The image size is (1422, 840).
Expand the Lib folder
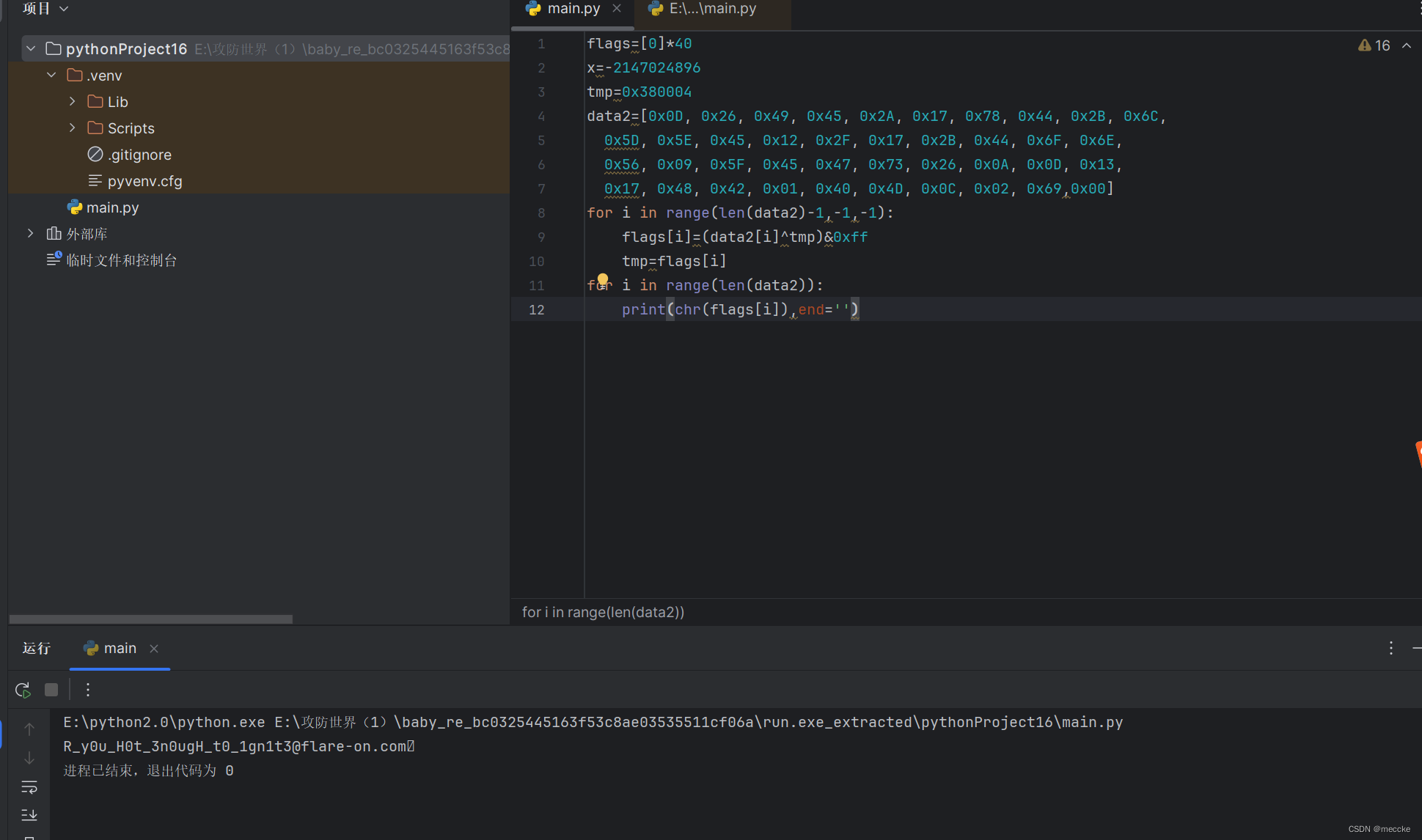(72, 101)
